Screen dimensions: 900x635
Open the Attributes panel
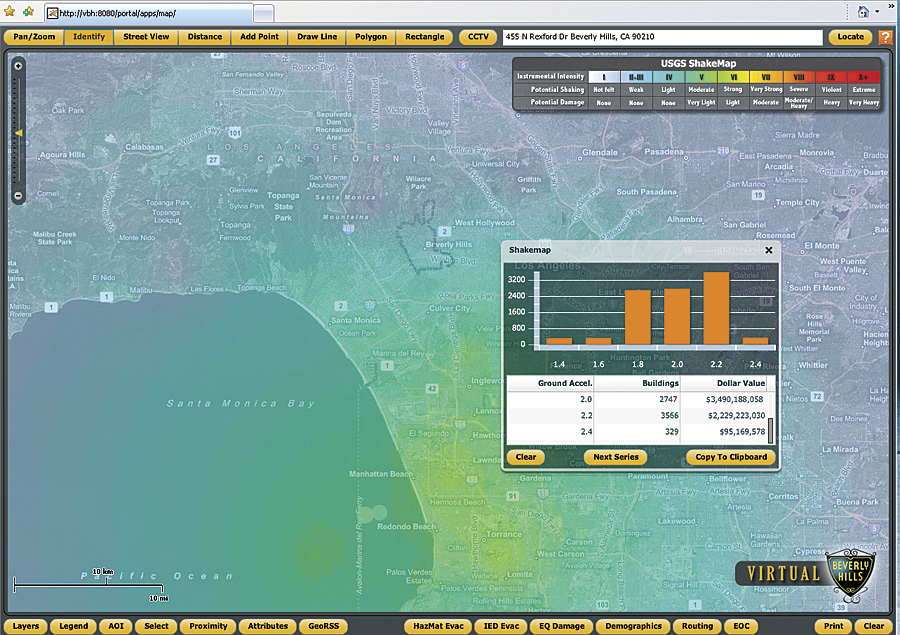pos(267,626)
